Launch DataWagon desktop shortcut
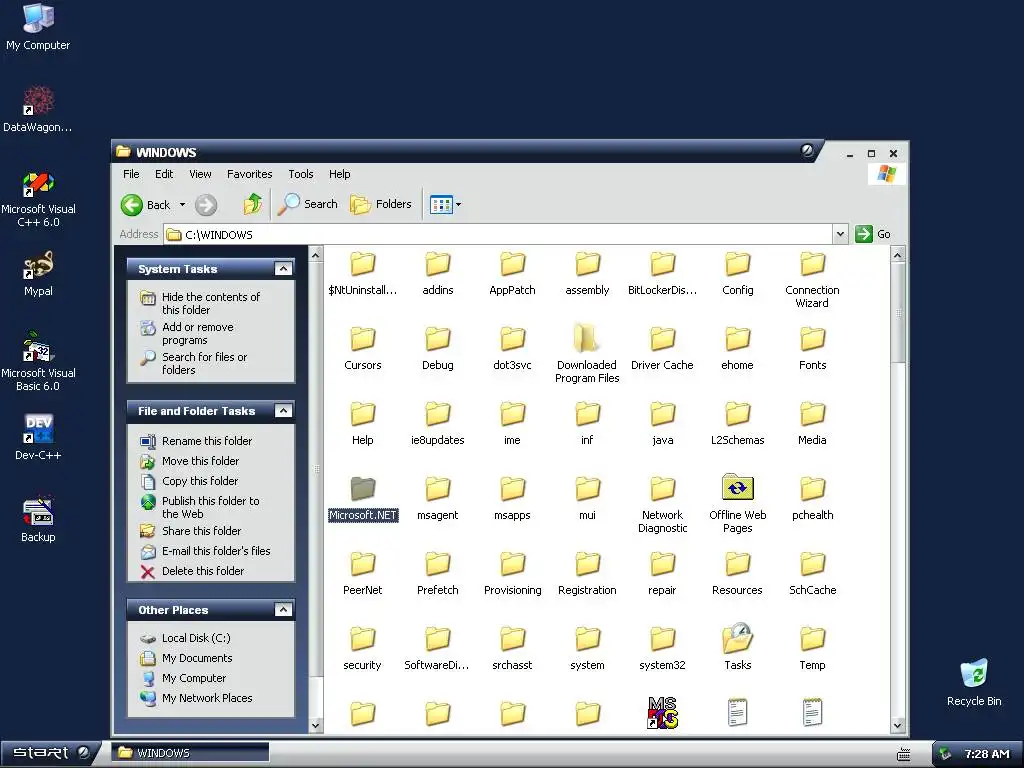 [38, 109]
